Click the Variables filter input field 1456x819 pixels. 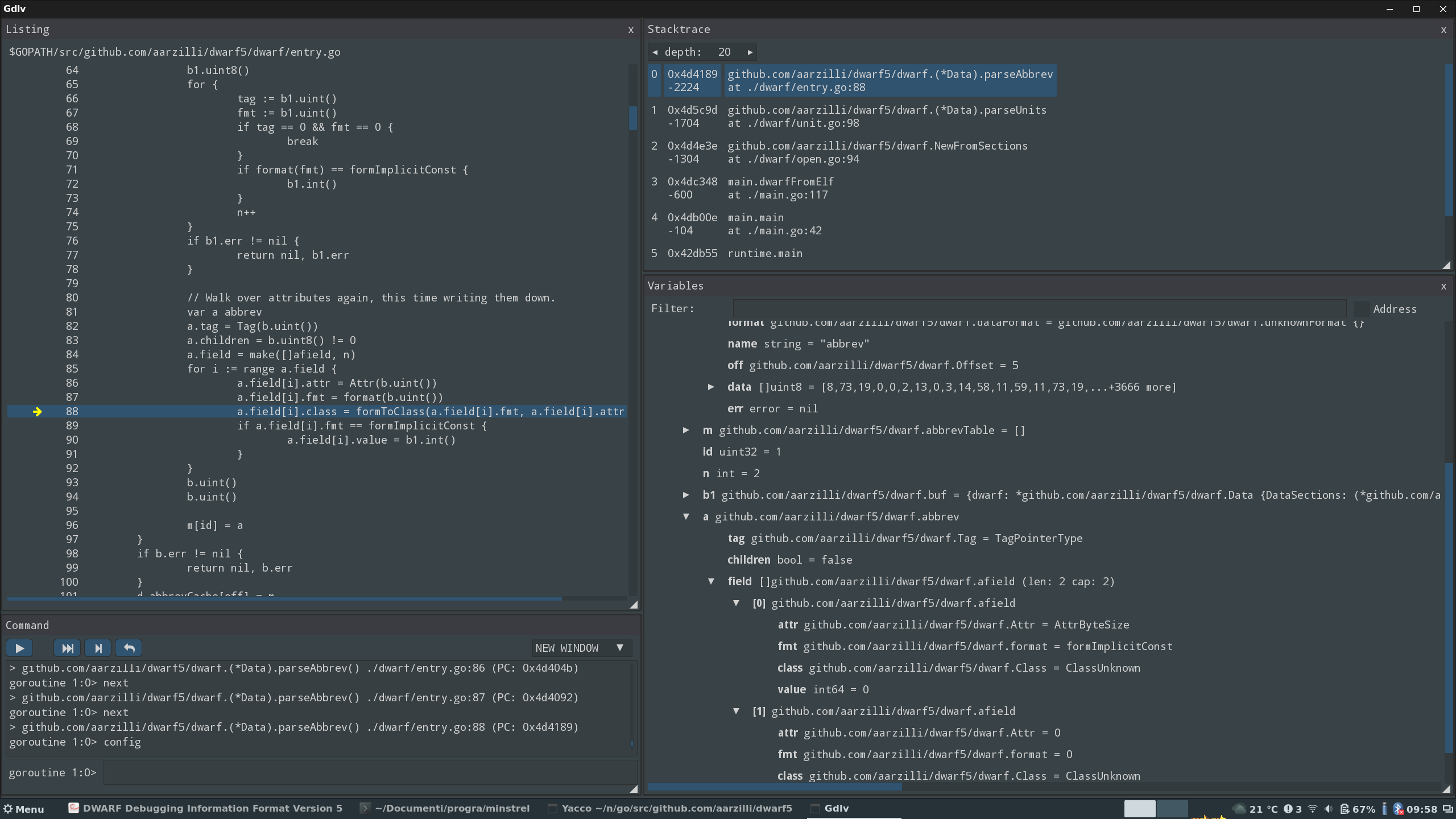pyautogui.click(x=1039, y=309)
